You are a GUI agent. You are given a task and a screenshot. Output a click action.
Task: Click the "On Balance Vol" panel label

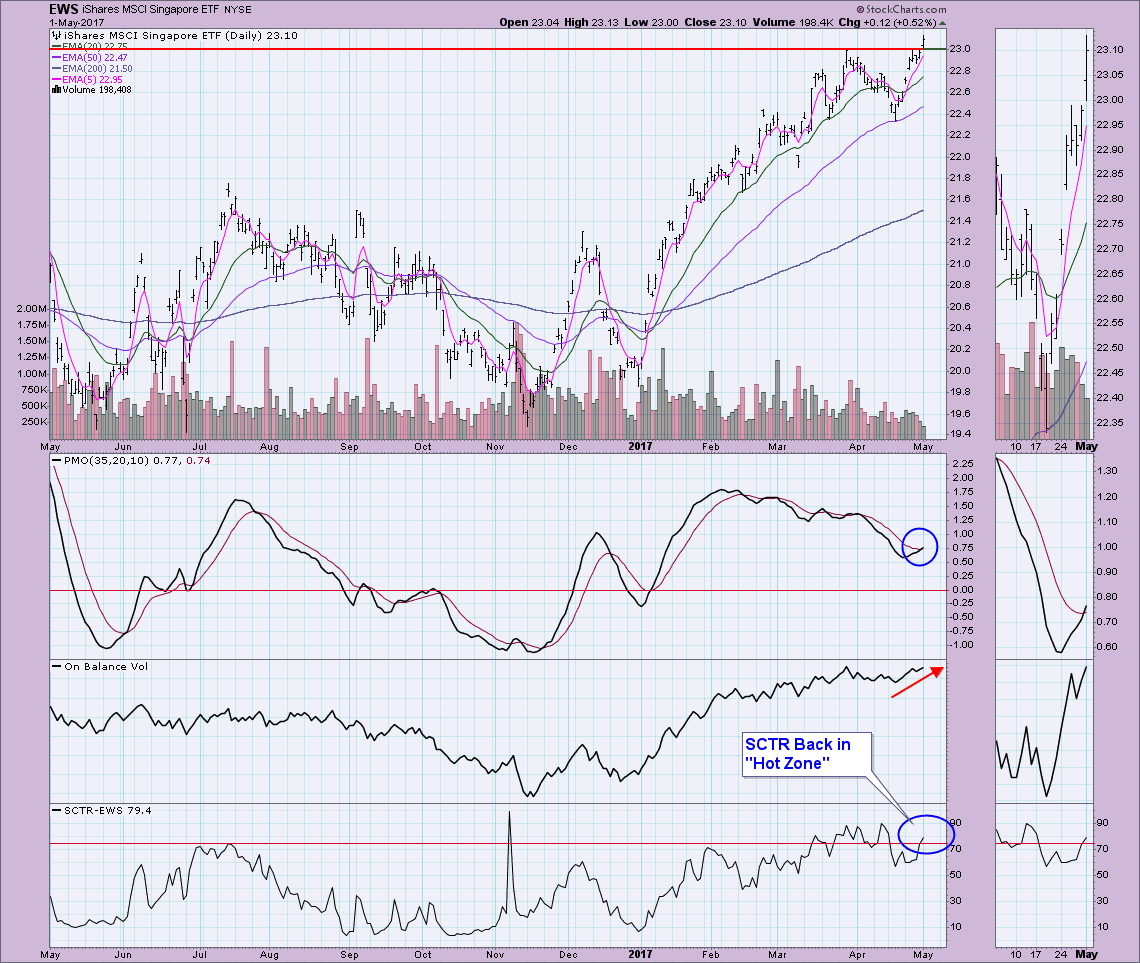point(106,666)
